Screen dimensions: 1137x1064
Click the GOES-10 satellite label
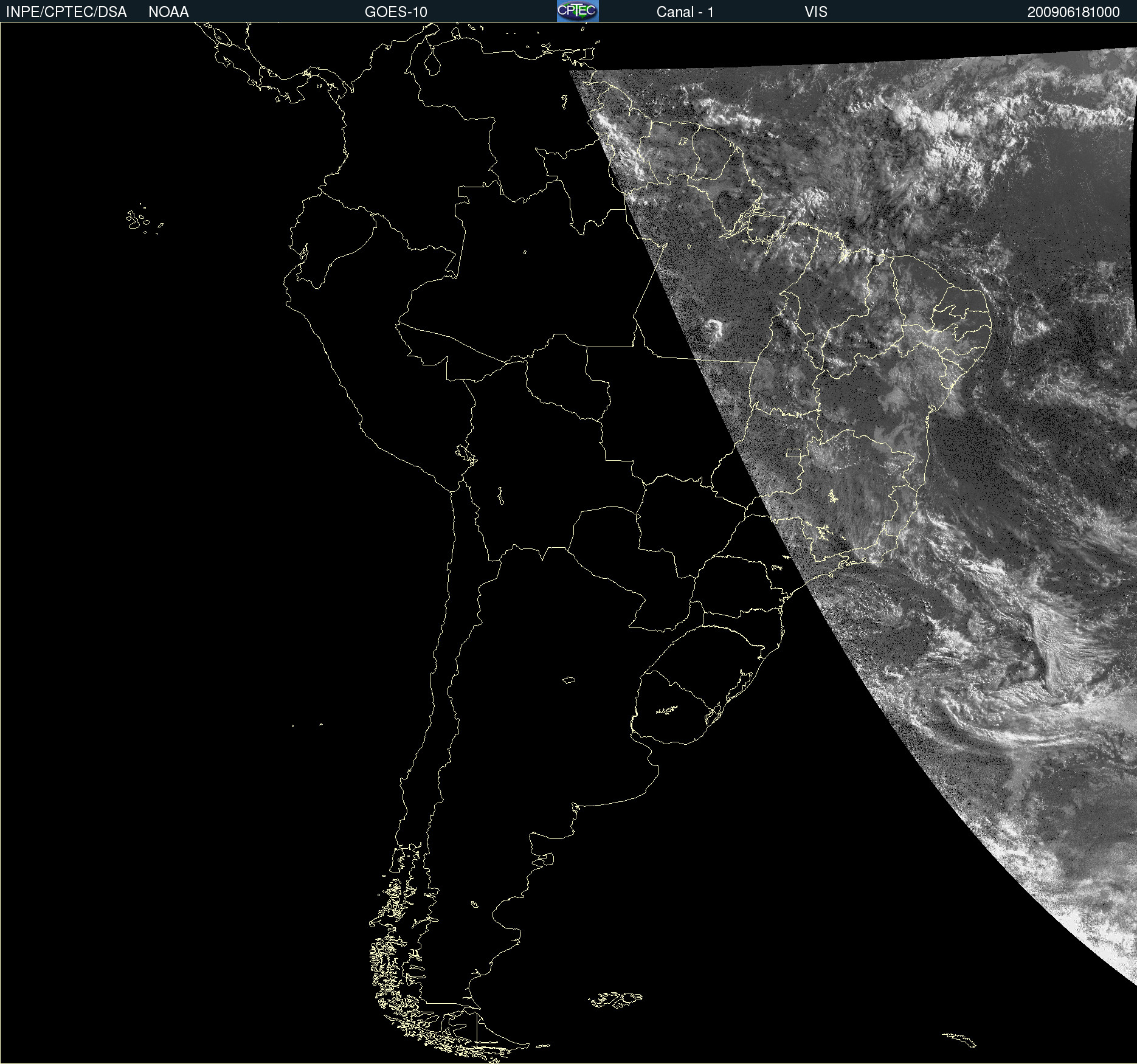click(396, 12)
